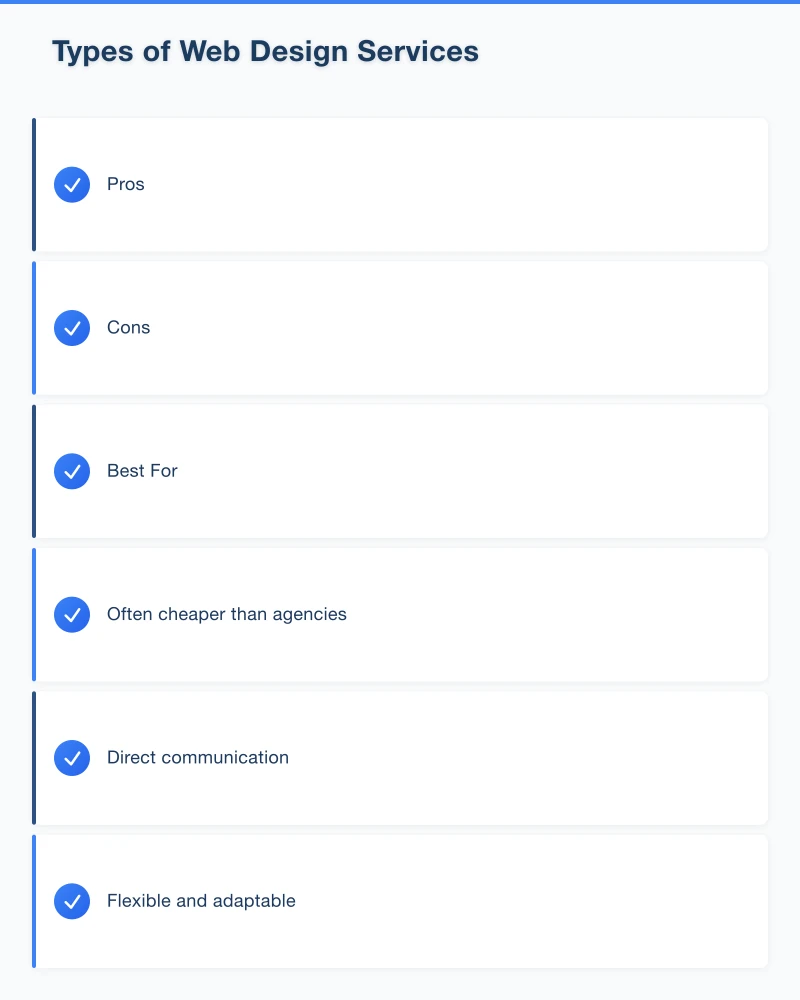Click the Types of Web Design Services heading
This screenshot has width=800, height=1000.
tap(265, 52)
